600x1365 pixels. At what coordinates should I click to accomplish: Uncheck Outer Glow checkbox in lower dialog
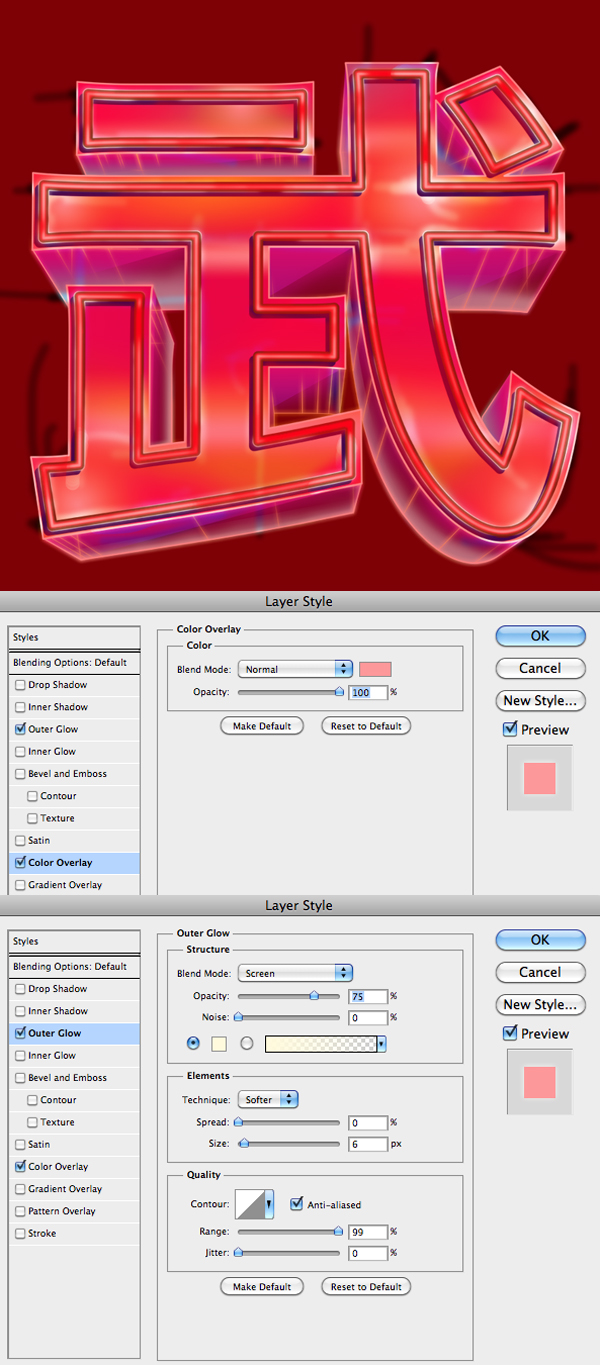[x=20, y=1033]
